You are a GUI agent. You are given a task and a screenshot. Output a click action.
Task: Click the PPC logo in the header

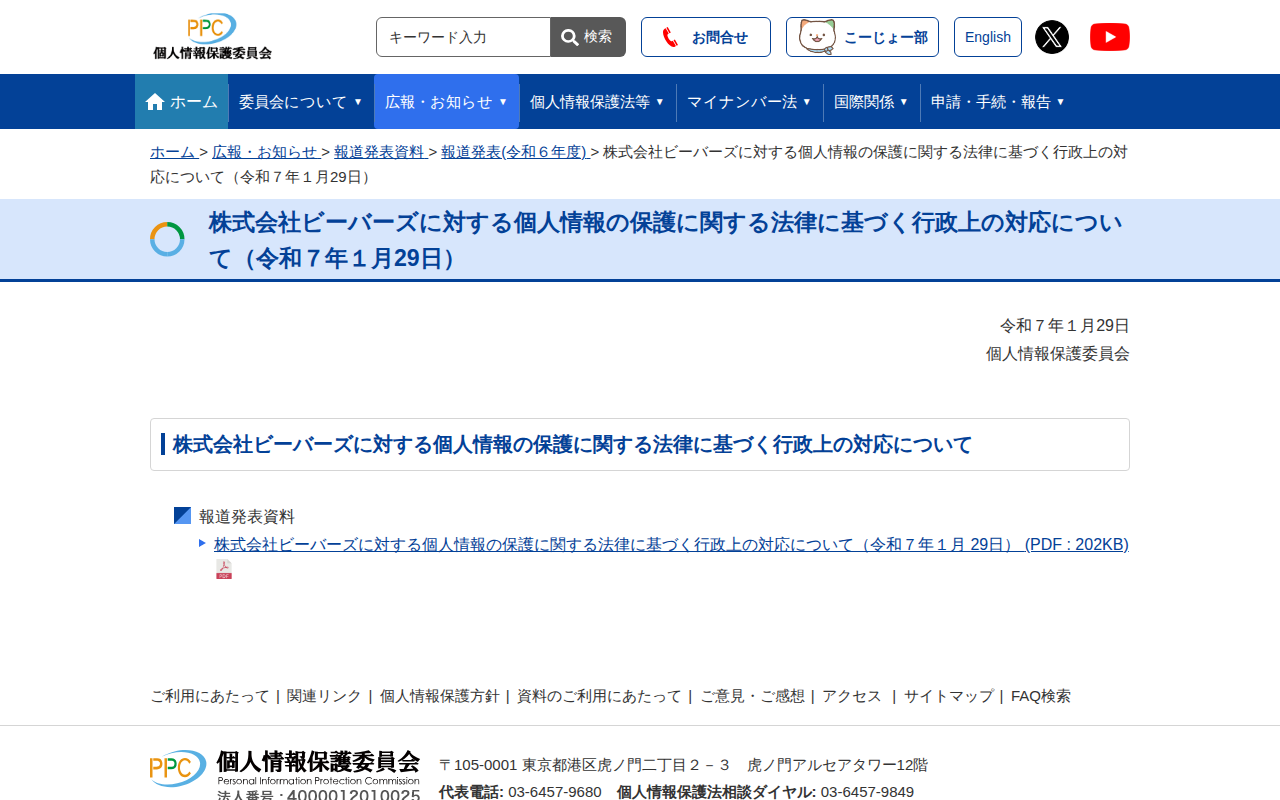click(212, 37)
